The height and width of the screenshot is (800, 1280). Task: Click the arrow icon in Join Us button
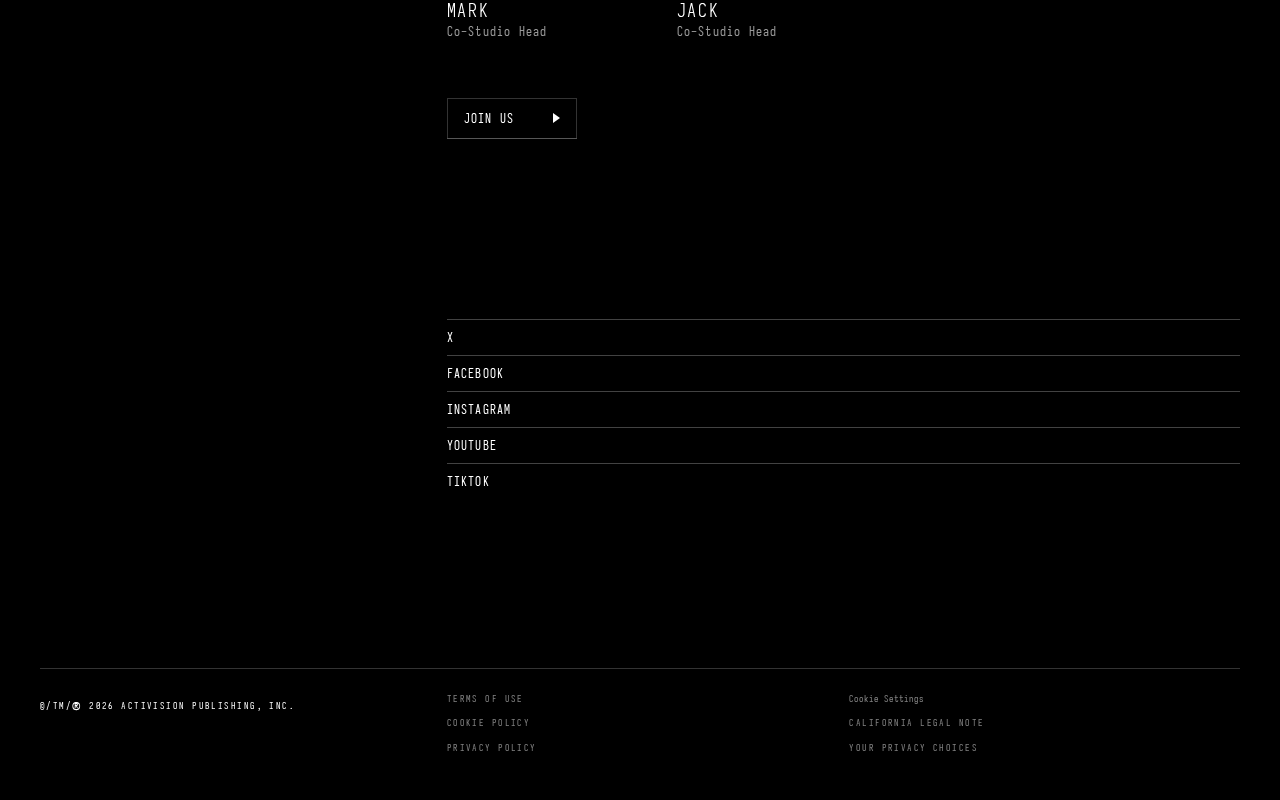point(556,118)
